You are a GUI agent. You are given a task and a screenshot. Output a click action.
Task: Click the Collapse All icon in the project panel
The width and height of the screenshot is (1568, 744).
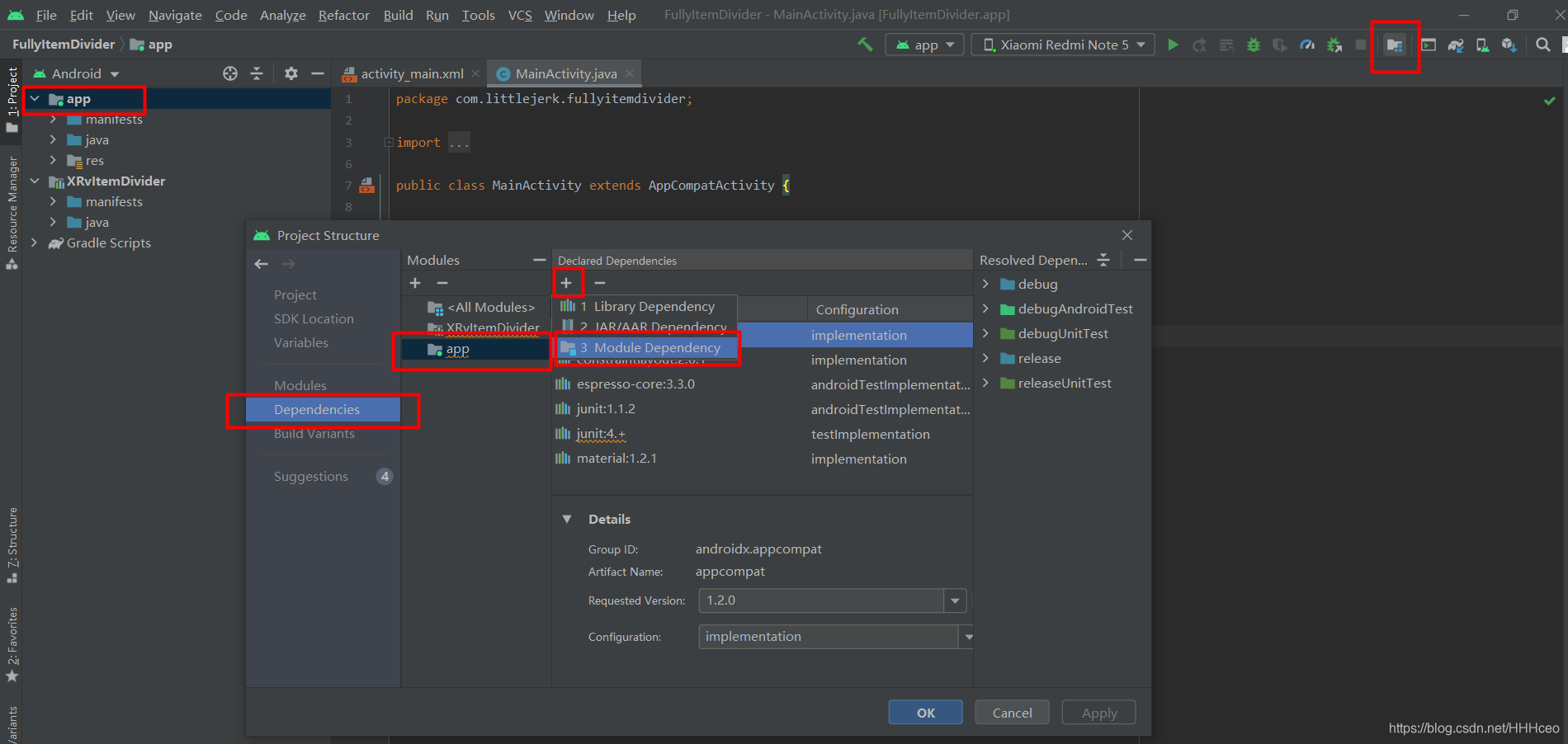[x=257, y=73]
